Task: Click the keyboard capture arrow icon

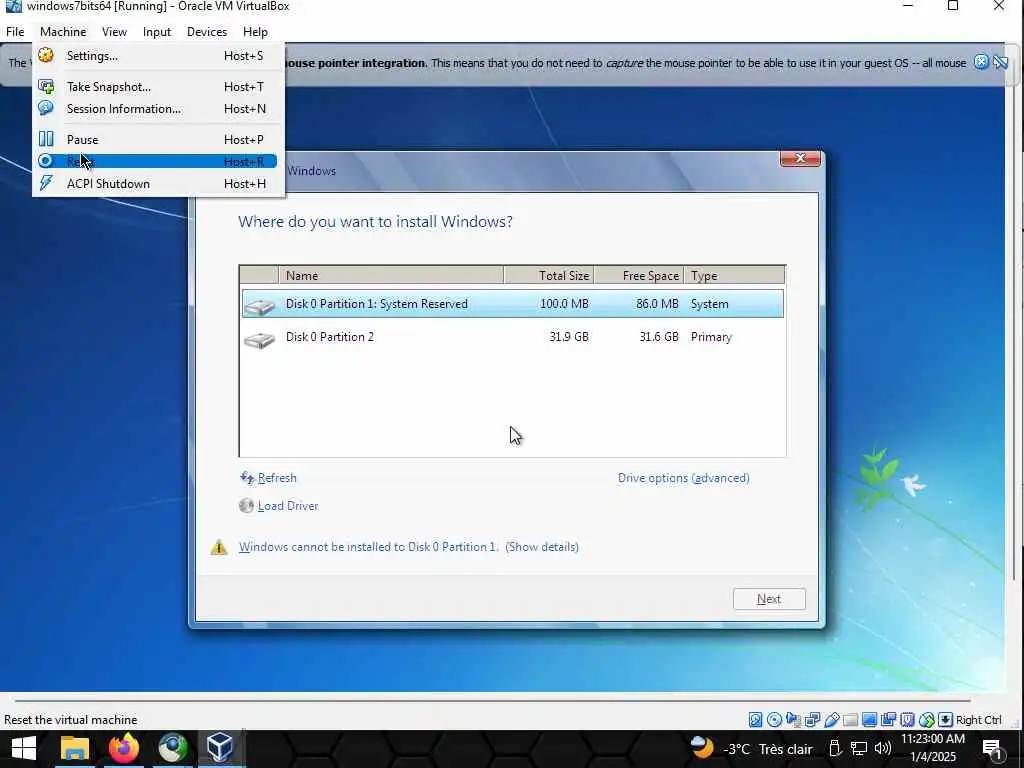Action: tap(946, 720)
